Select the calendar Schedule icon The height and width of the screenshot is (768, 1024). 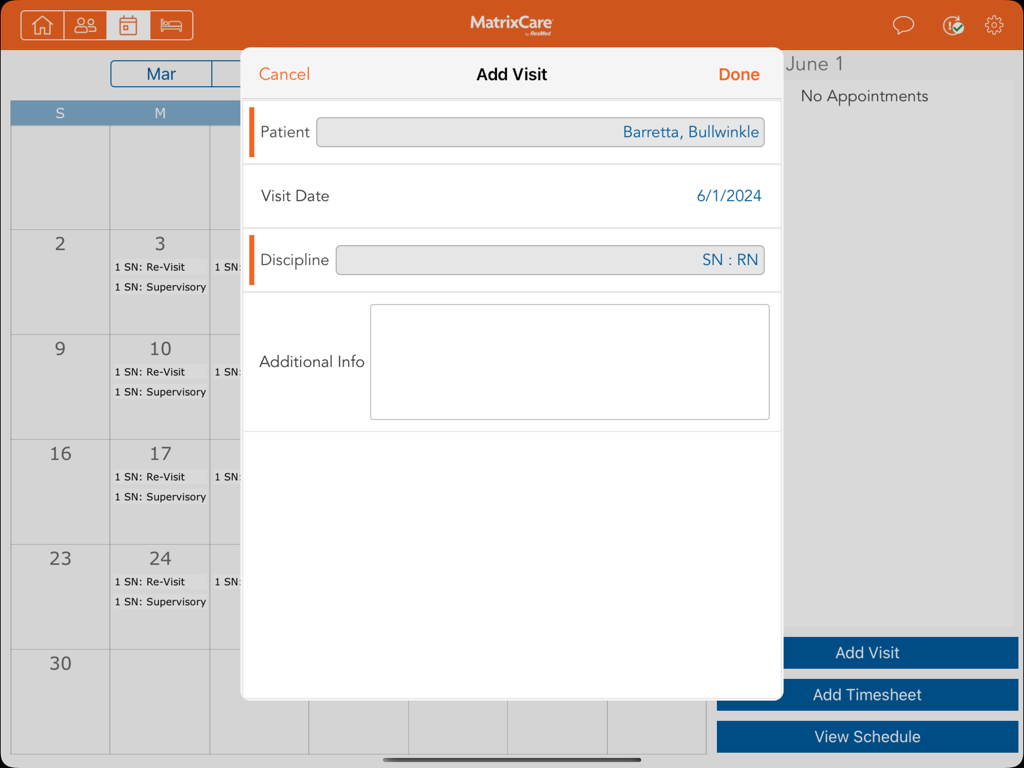[x=127, y=25]
